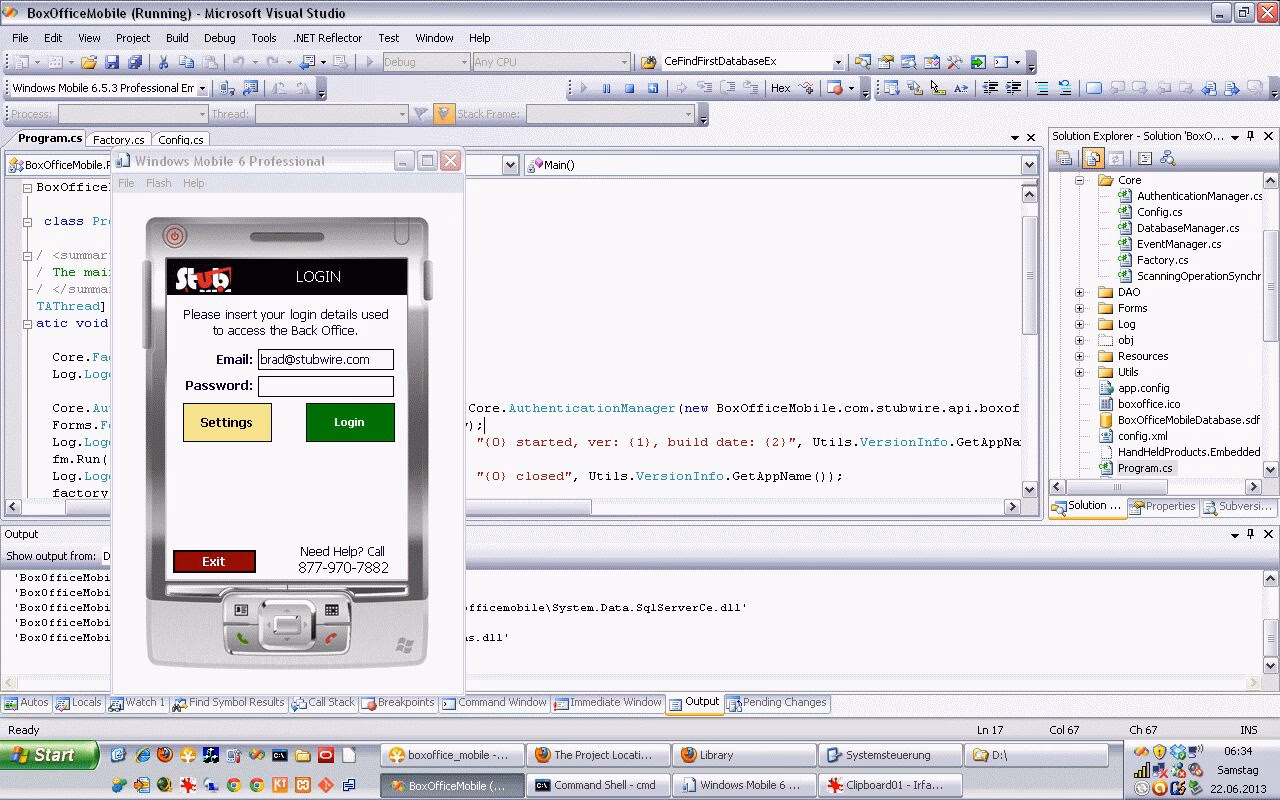Open the target device emulator dropdown
The height and width of the screenshot is (800, 1280).
tap(201, 88)
